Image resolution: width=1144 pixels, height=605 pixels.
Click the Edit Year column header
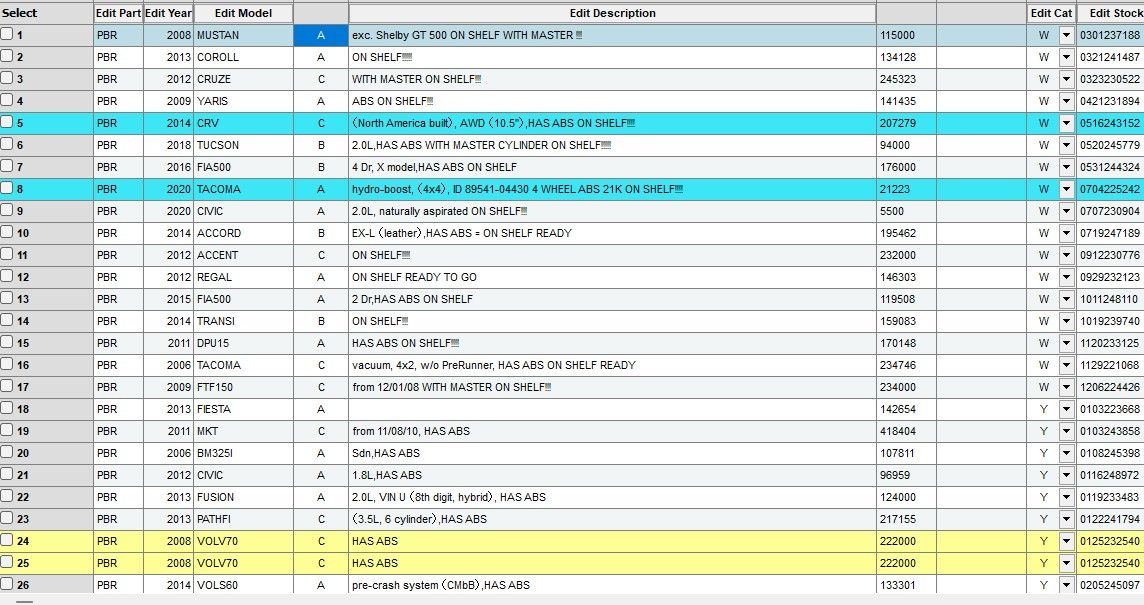tap(169, 13)
